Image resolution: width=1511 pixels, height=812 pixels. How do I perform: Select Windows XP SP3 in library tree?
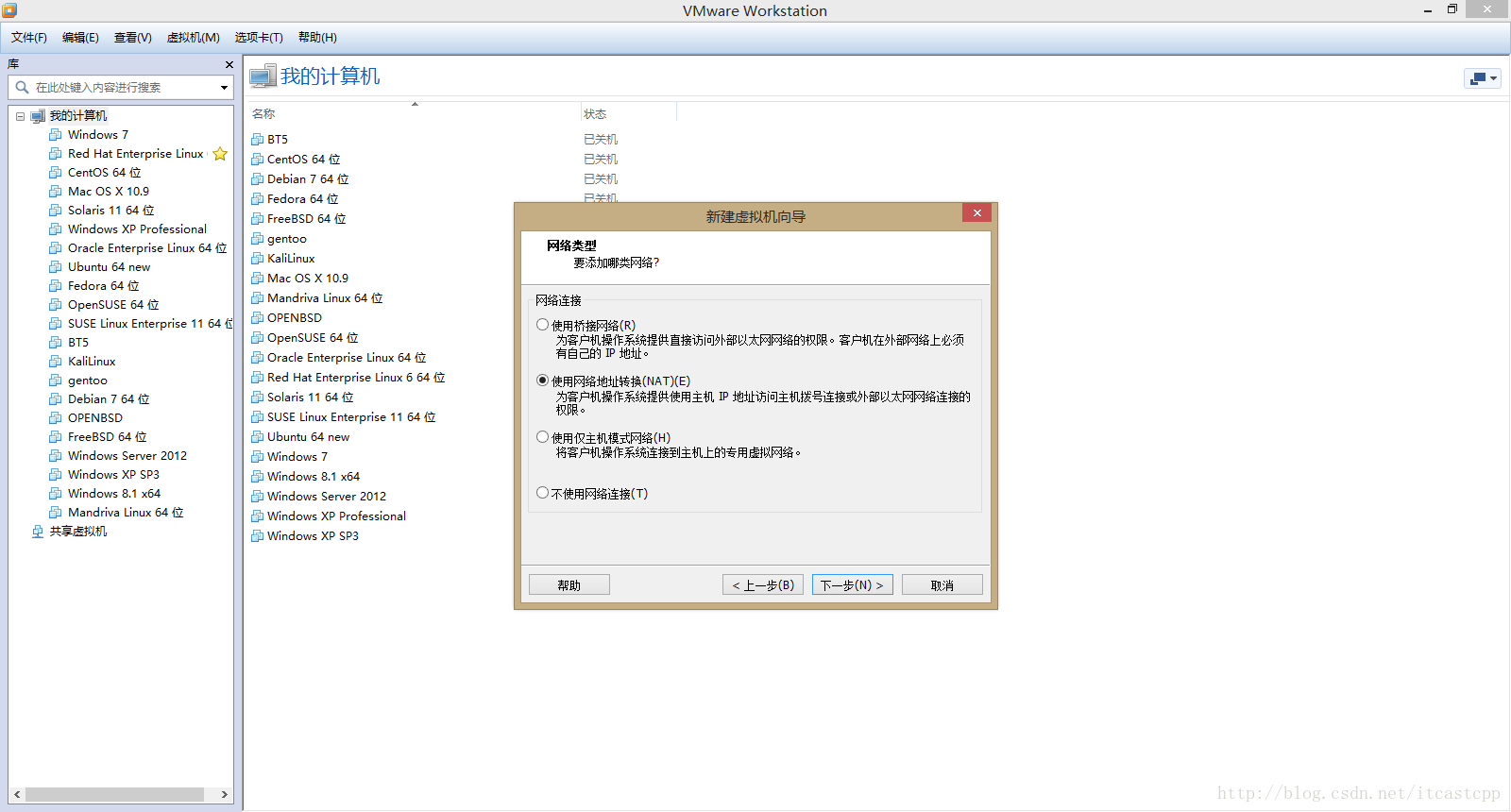113,475
